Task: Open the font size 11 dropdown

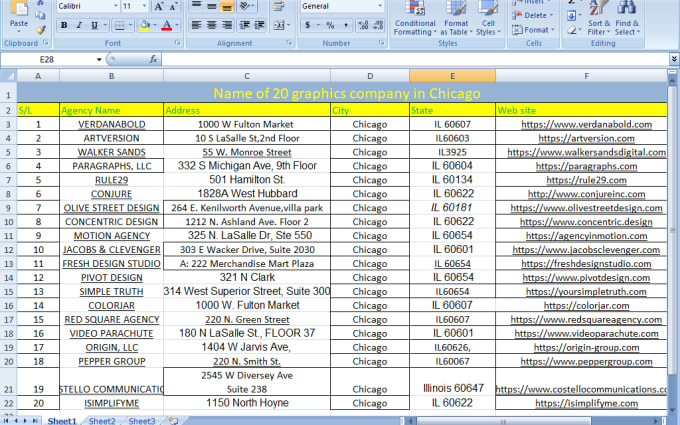Action: tap(144, 6)
